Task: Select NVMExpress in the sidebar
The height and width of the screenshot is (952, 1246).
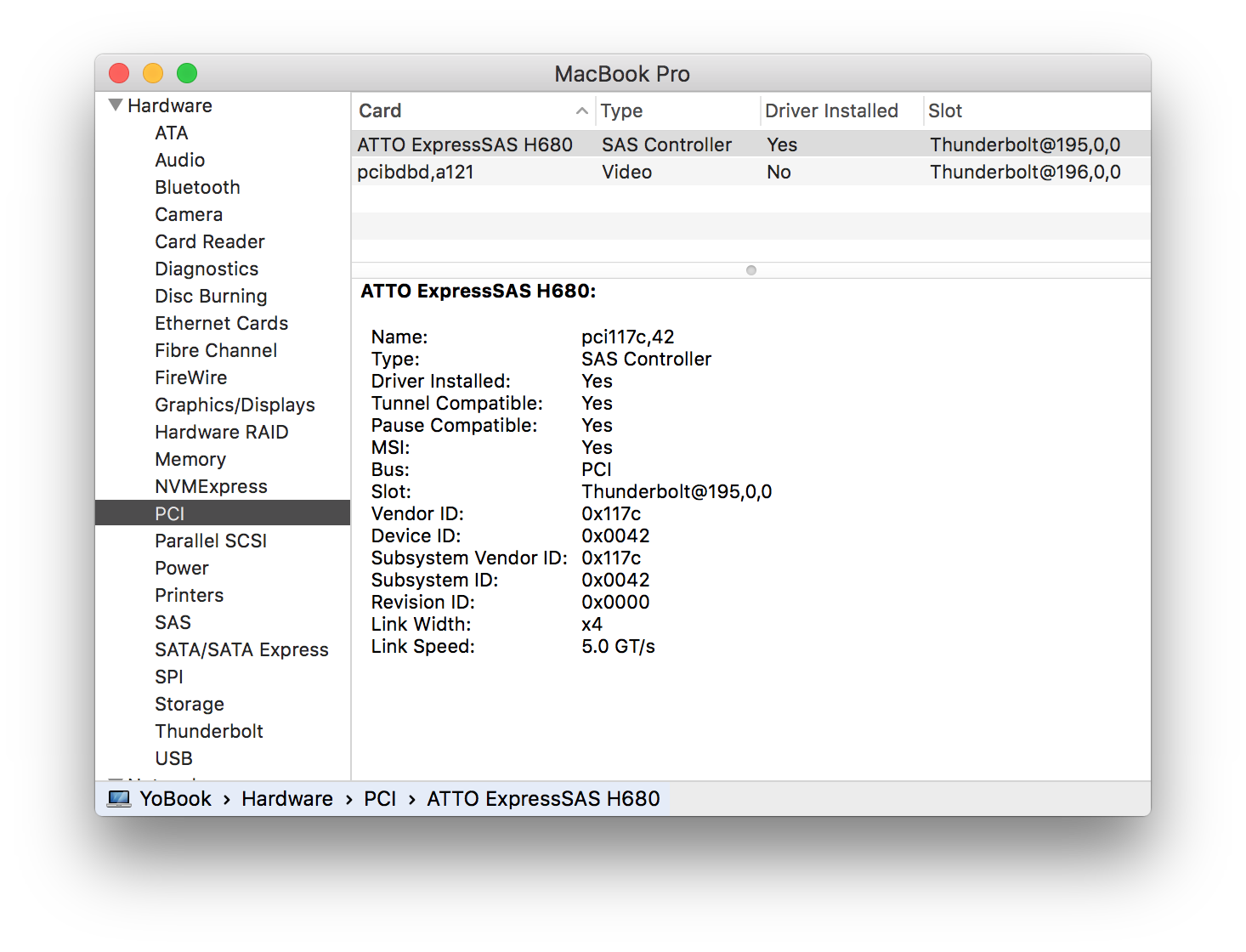Action: (x=212, y=486)
